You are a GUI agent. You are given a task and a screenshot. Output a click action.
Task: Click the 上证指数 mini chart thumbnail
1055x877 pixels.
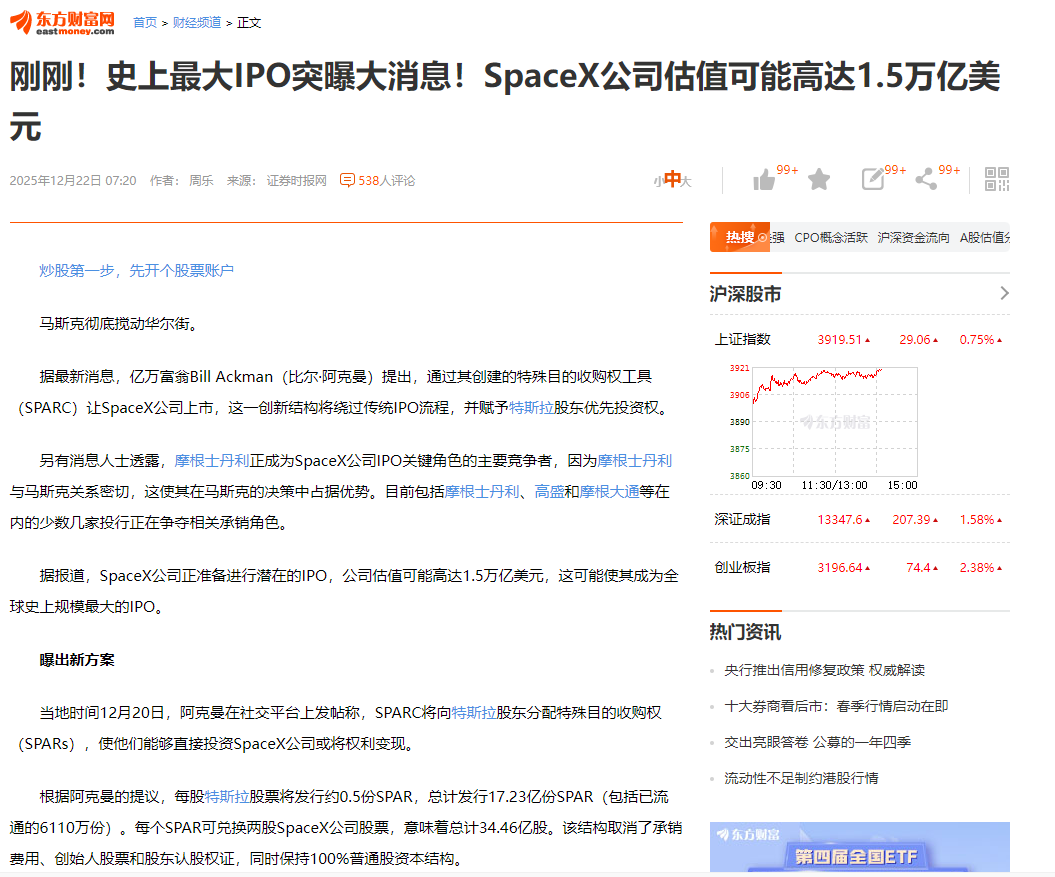pos(835,424)
